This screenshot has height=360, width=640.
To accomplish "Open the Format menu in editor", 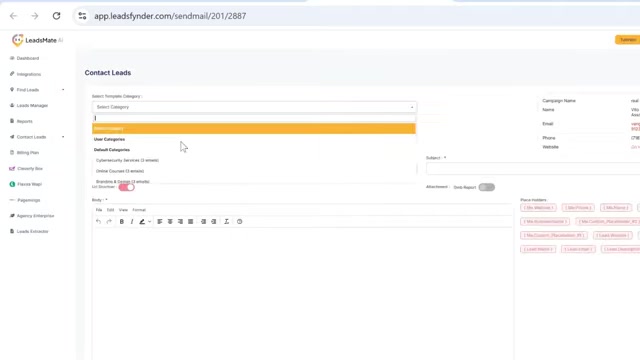I will [139, 210].
